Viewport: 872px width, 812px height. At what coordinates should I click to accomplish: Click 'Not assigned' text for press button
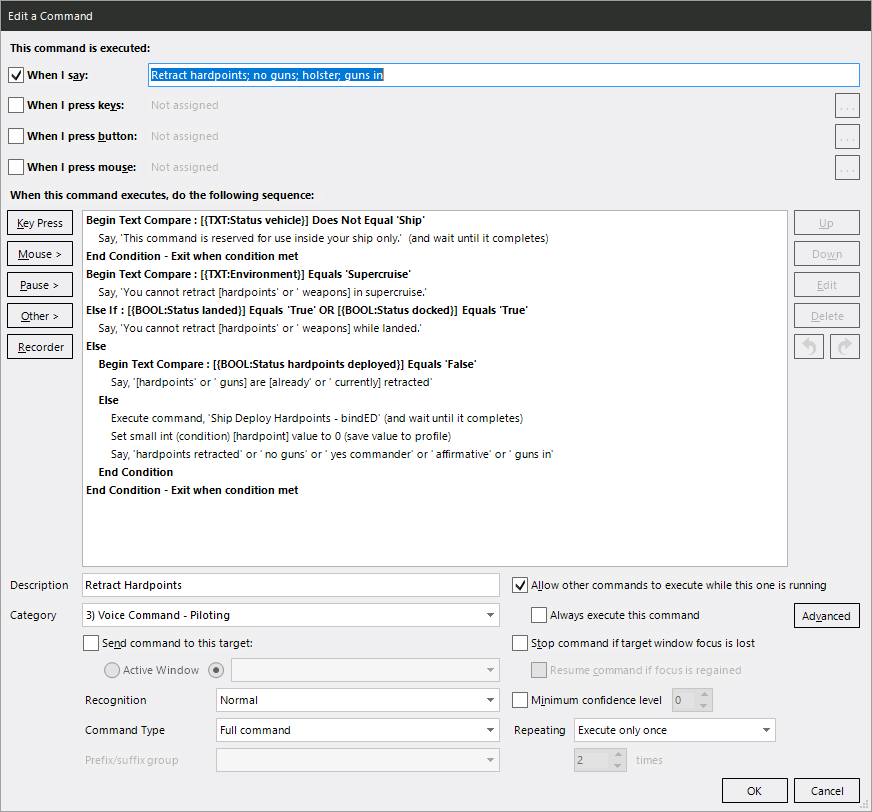185,136
